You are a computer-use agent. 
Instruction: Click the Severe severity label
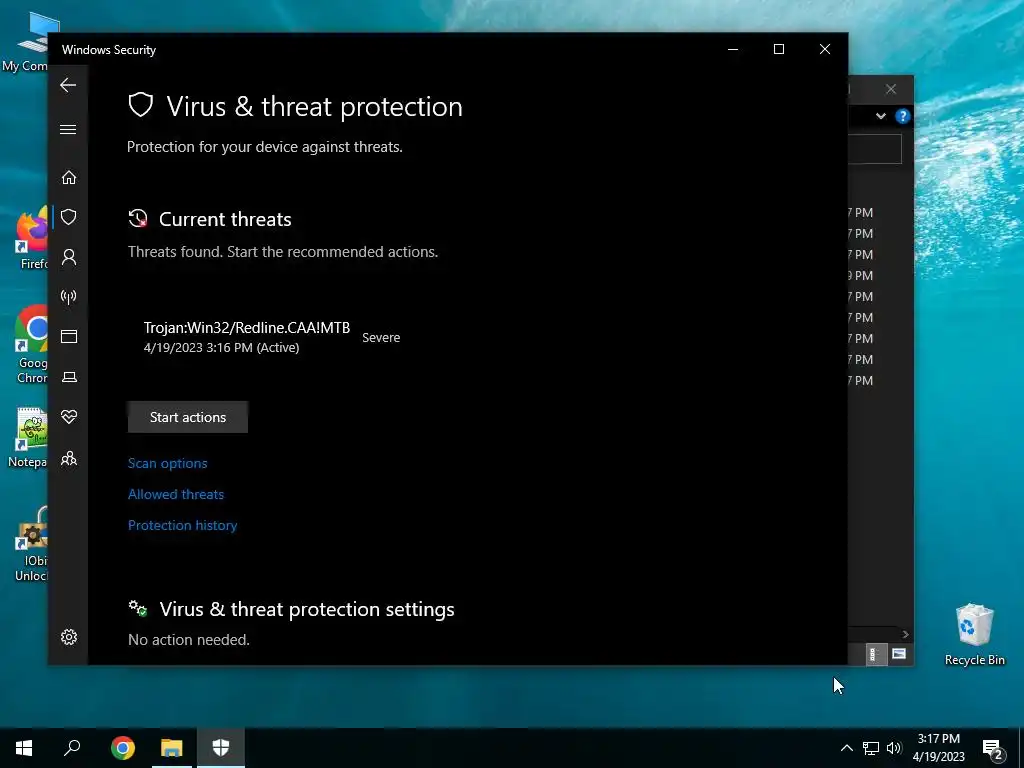[381, 338]
